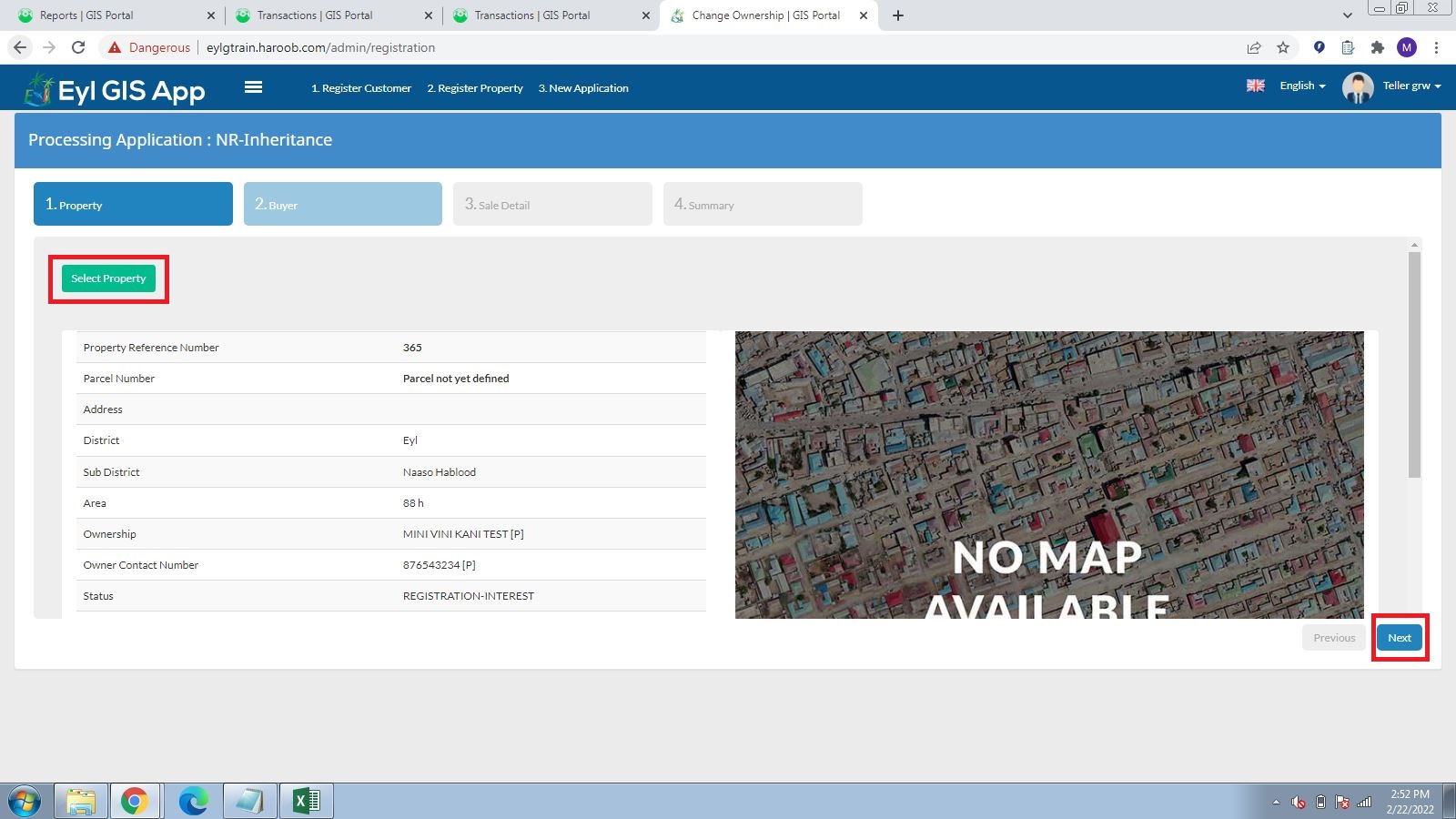Click 'Processing Application : NR-Inheritance' heading
Screen dimensions: 1456x819
[x=180, y=140]
